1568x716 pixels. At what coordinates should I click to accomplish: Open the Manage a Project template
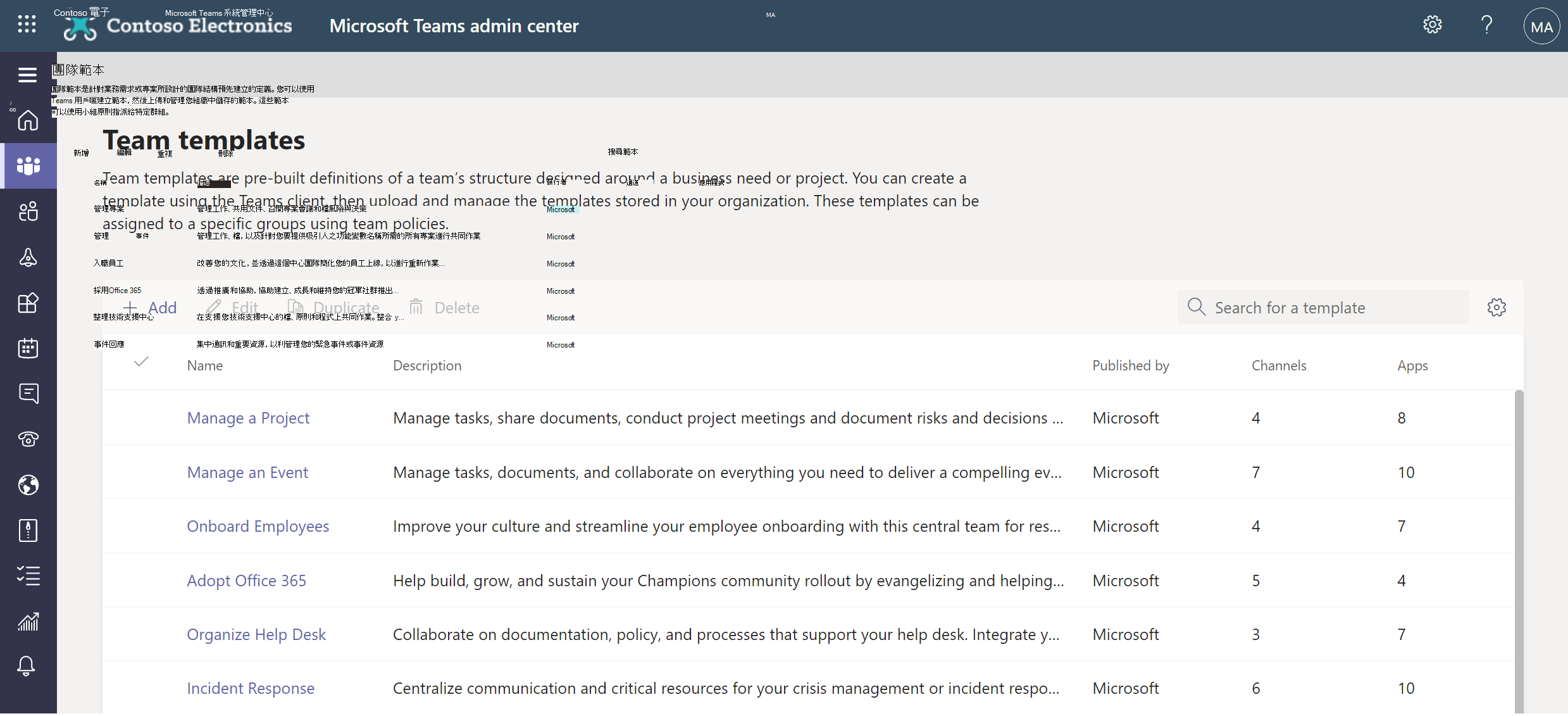(248, 418)
